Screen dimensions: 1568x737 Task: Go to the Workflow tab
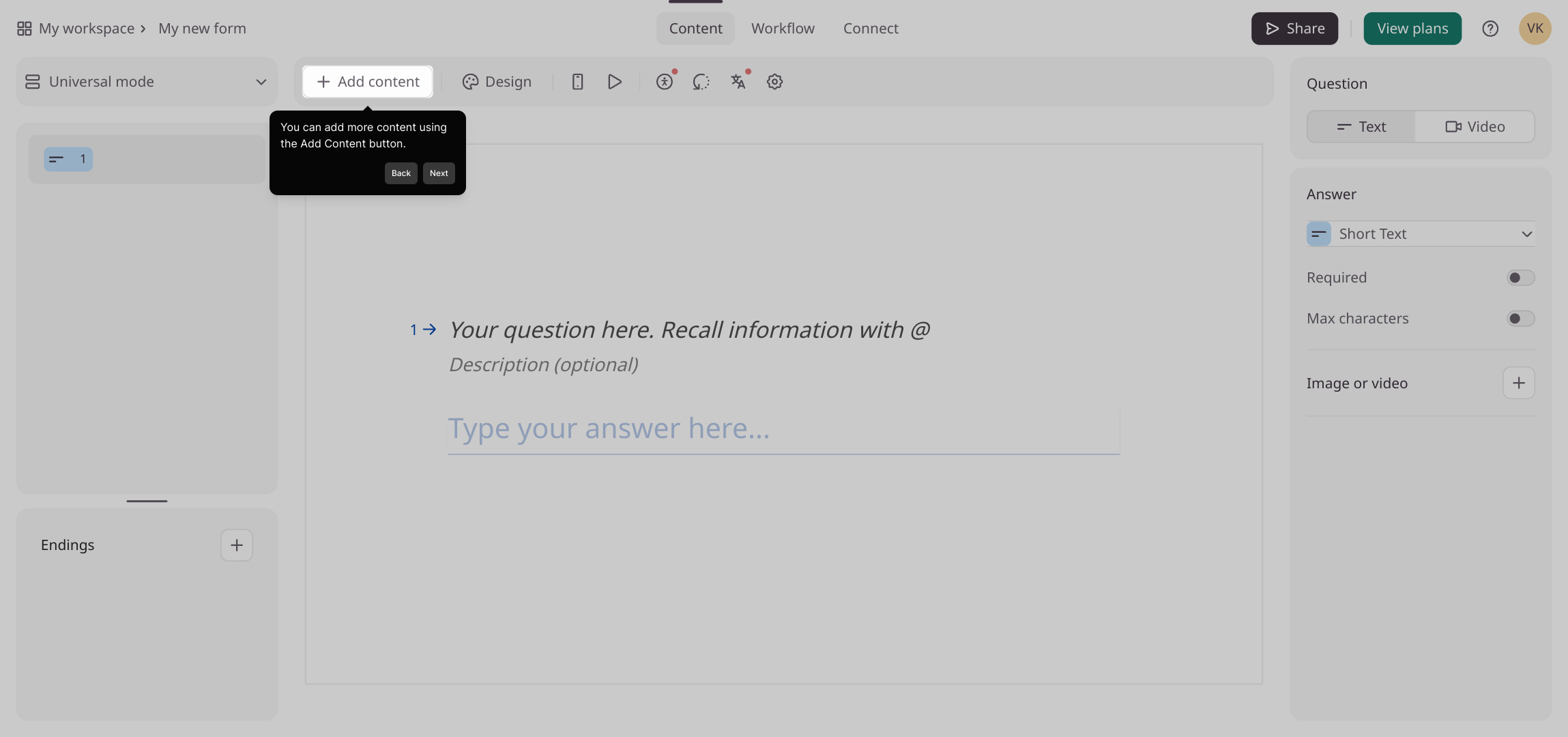[783, 29]
